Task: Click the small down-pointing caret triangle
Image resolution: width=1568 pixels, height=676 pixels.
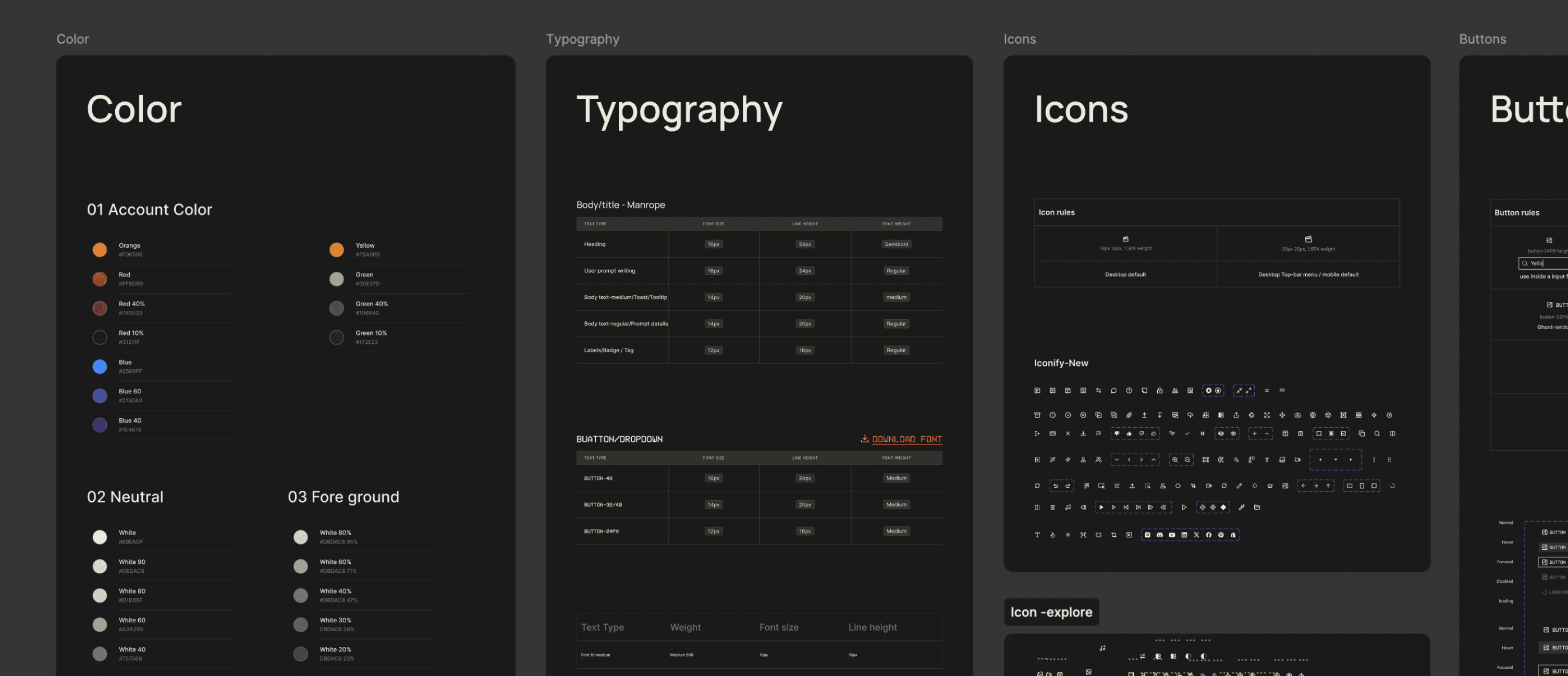Action: click(1336, 460)
